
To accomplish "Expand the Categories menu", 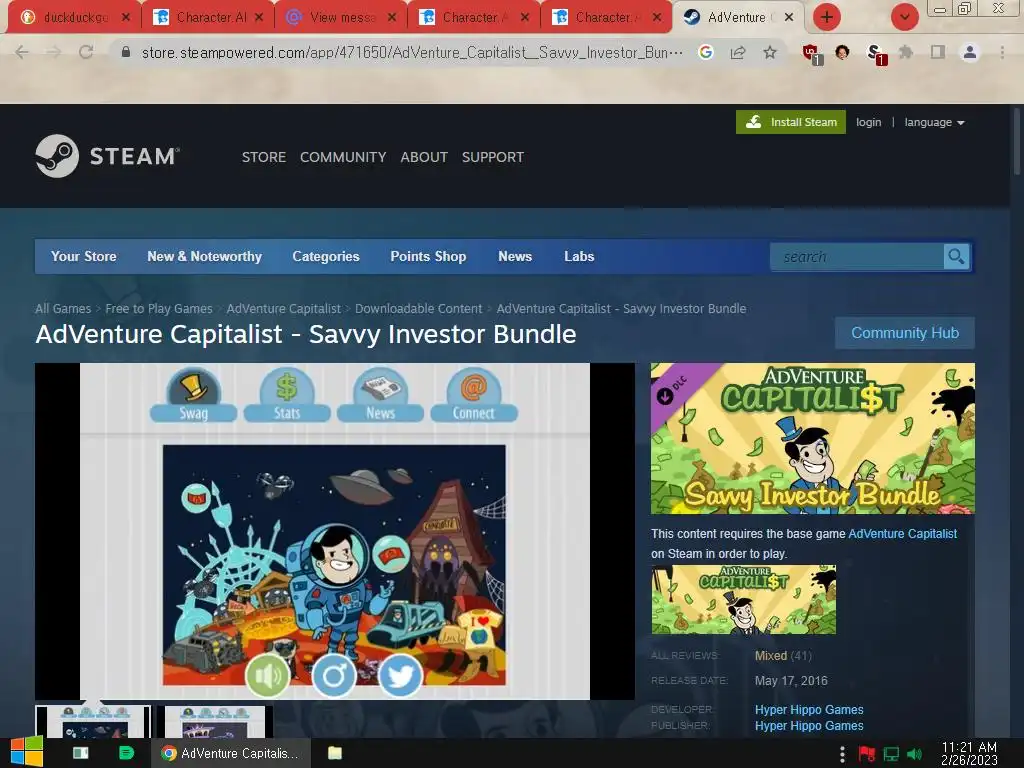I will pyautogui.click(x=326, y=257).
